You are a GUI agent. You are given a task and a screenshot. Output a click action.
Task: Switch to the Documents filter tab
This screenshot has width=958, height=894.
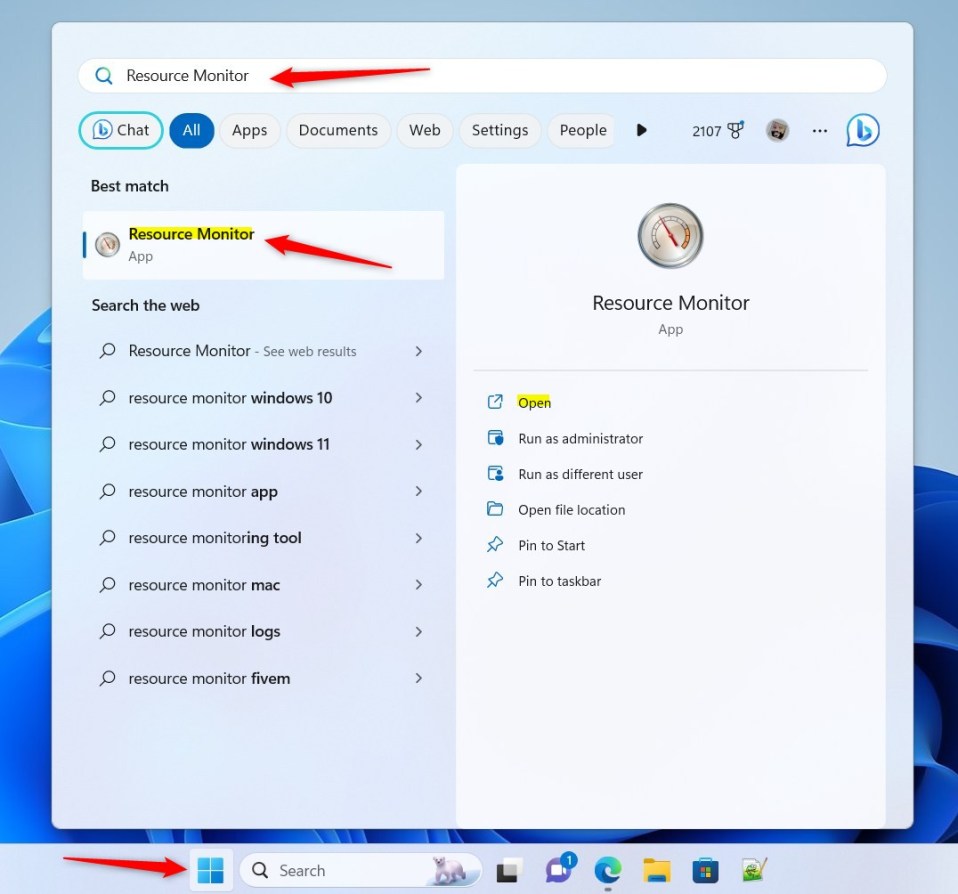(338, 130)
